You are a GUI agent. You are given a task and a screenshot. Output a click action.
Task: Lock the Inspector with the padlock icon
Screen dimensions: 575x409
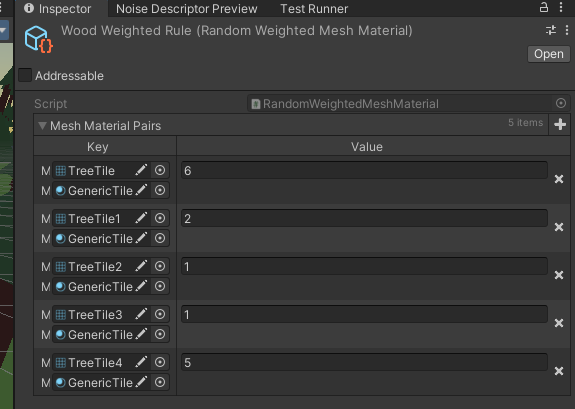click(x=544, y=7)
